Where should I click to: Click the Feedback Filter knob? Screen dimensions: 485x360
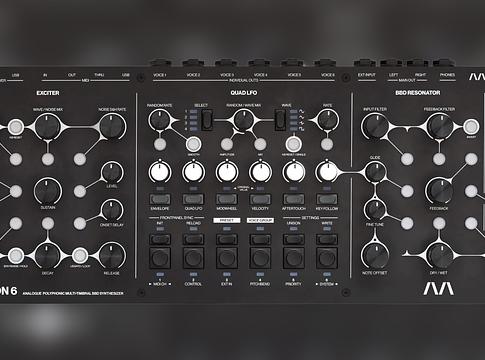click(x=439, y=127)
